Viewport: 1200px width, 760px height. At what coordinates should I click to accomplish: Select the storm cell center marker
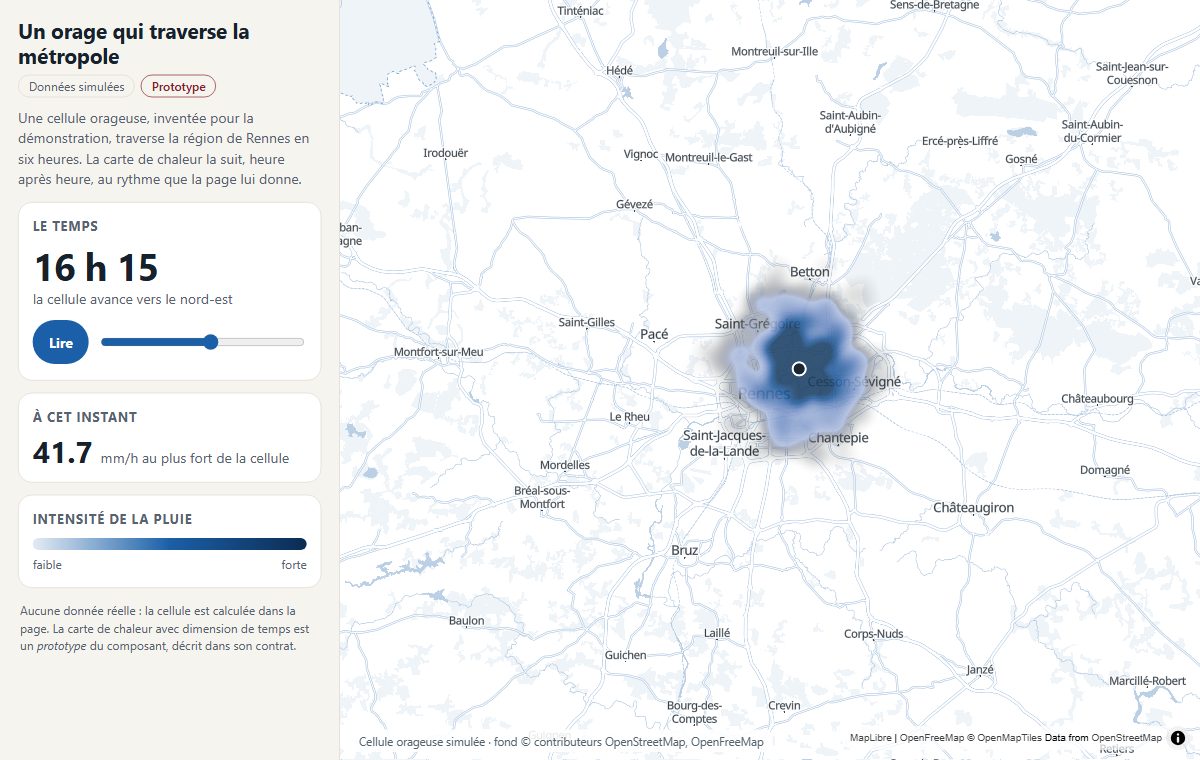pos(799,369)
